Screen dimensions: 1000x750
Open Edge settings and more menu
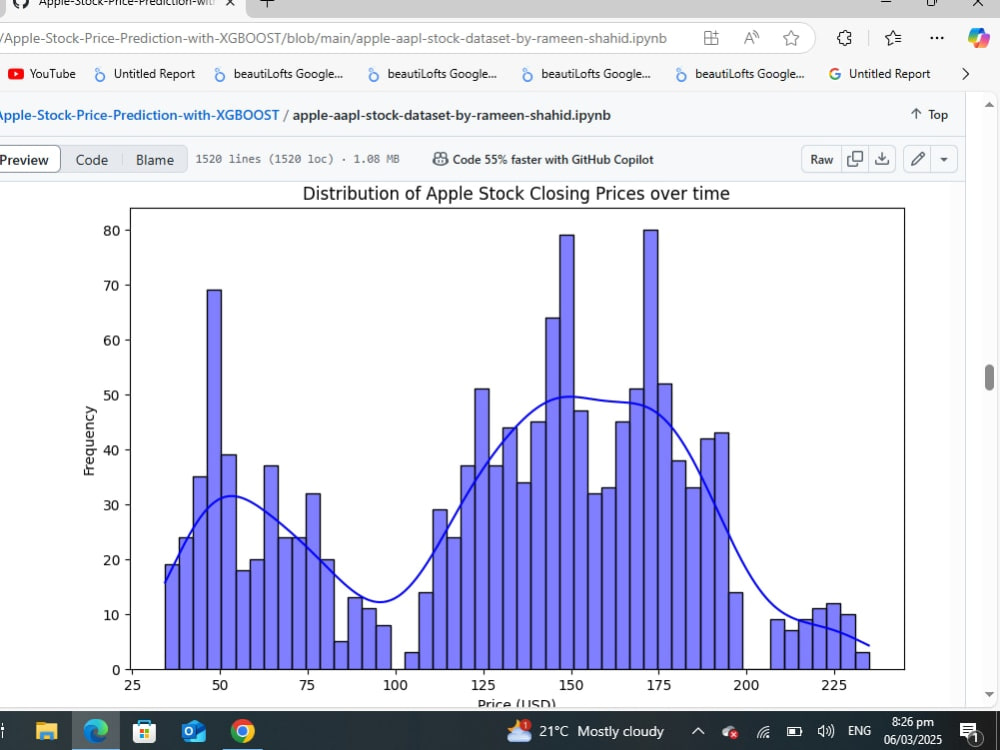pos(936,38)
